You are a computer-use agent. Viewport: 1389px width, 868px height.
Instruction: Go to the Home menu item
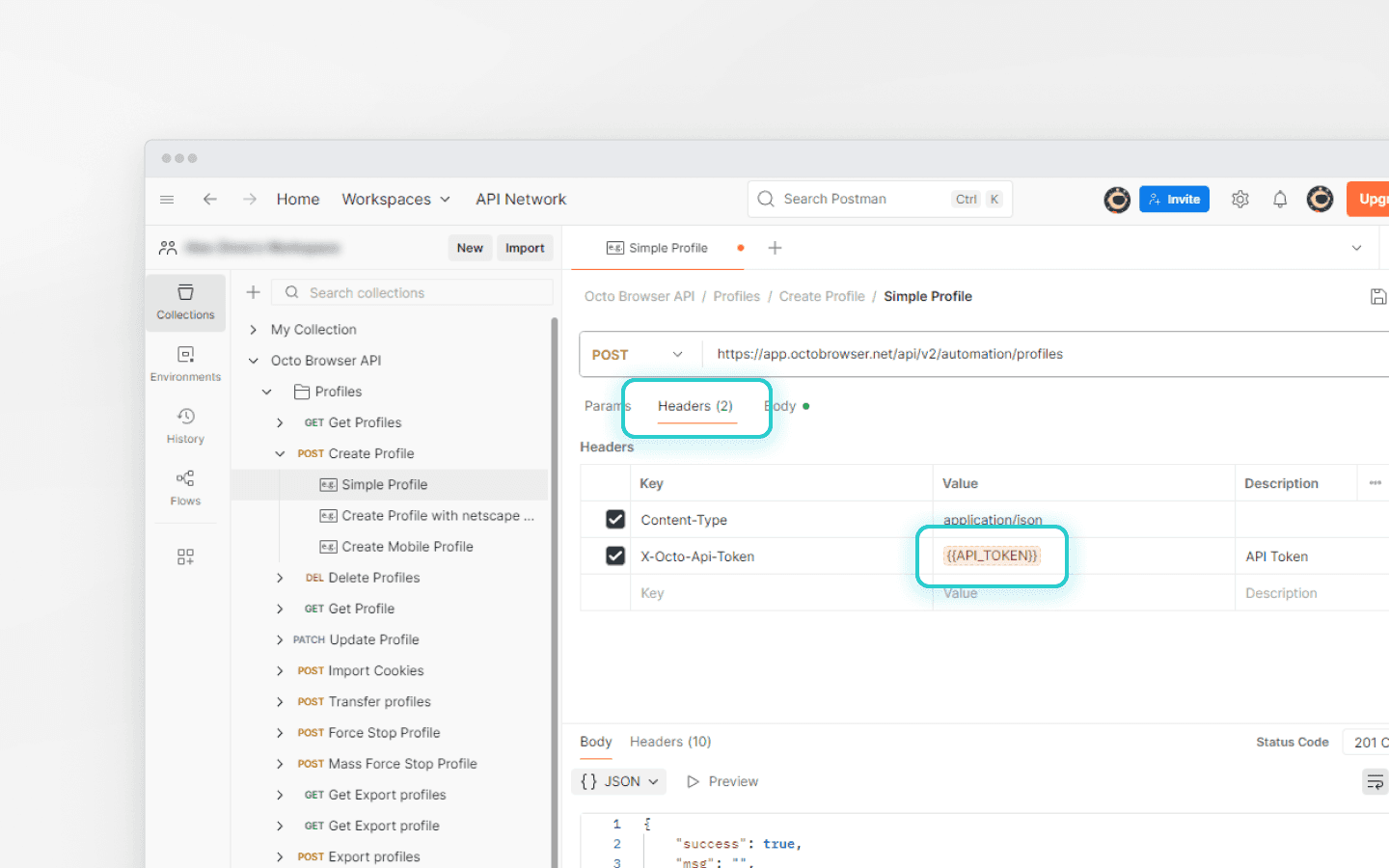click(298, 200)
